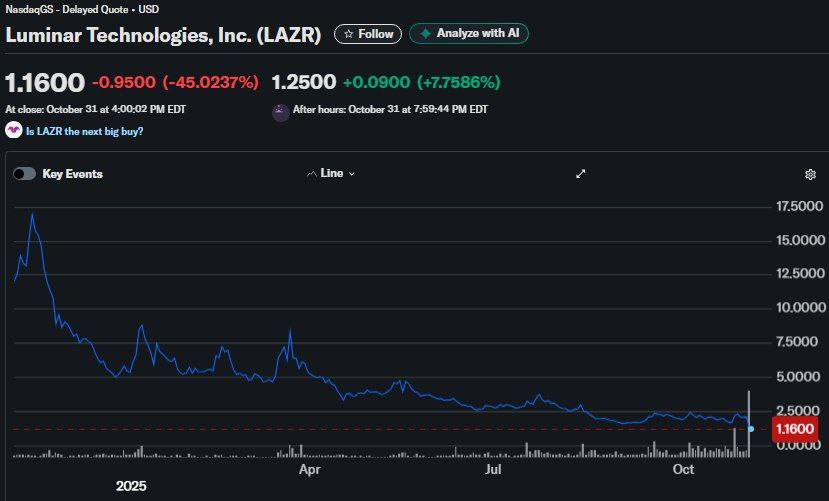Click the 2025 year label
The height and width of the screenshot is (501, 829).
(131, 486)
